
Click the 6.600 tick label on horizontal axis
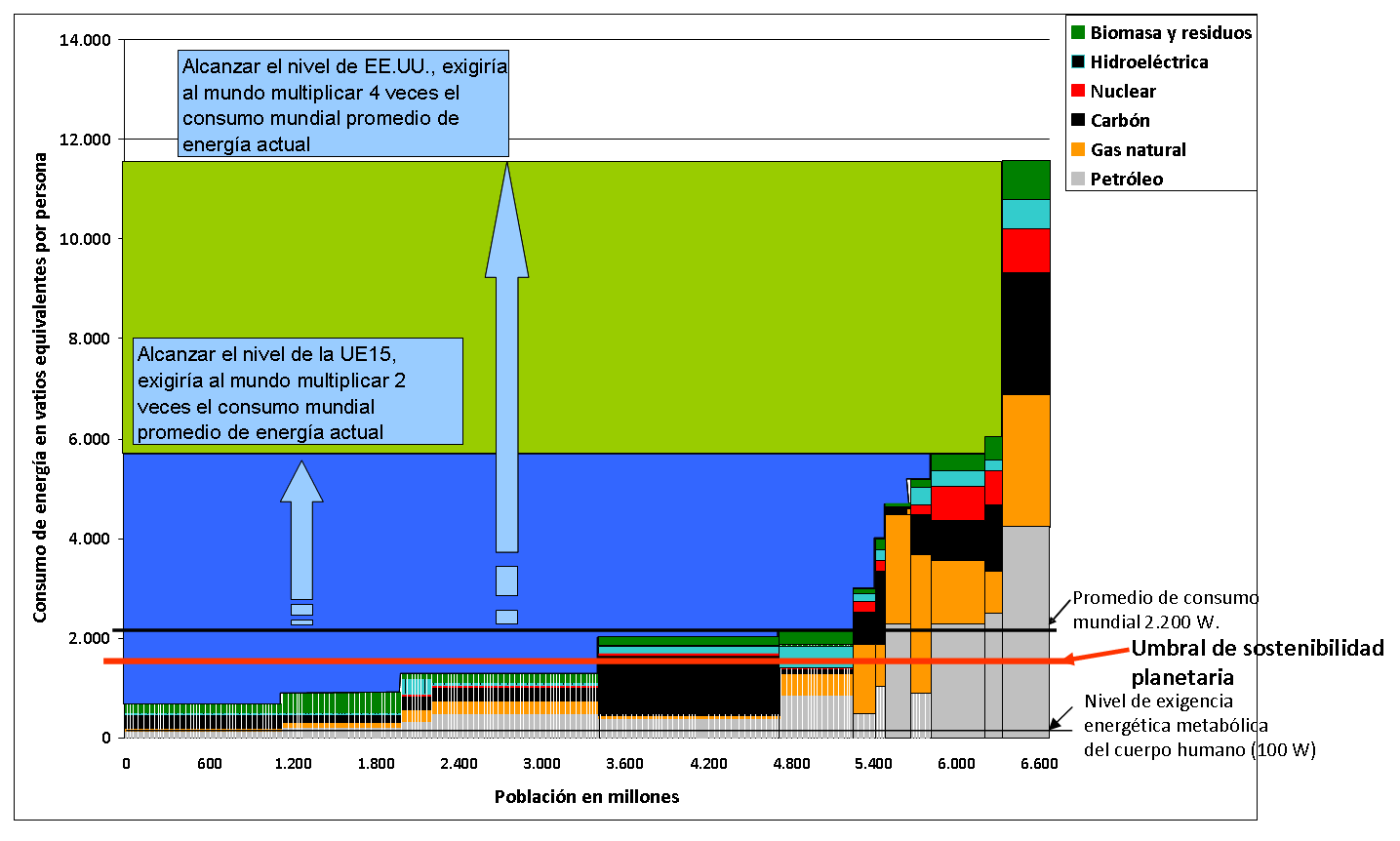pyautogui.click(x=1039, y=763)
